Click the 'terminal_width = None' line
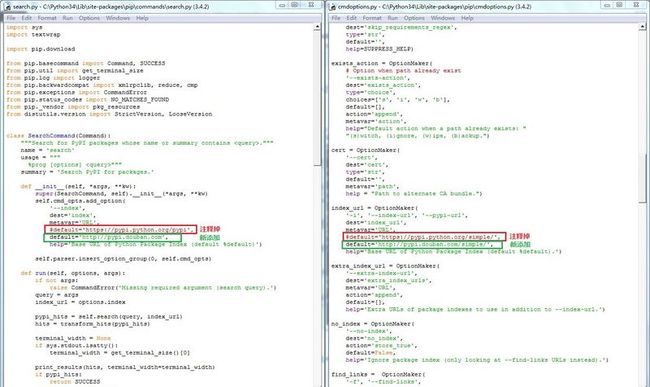This screenshot has height=387, width=650. coord(73,339)
